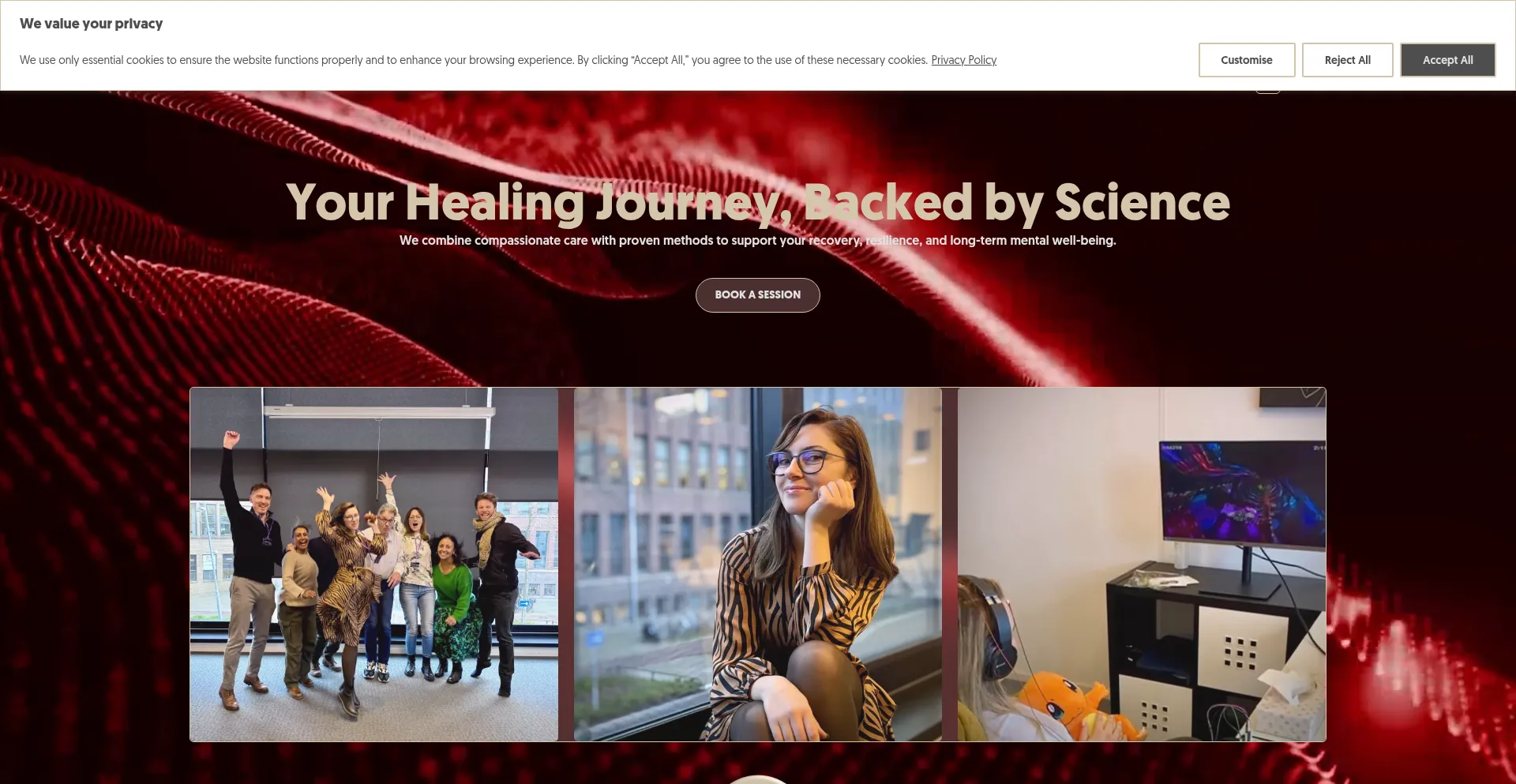Click the round white element at page bottom

pos(757,779)
